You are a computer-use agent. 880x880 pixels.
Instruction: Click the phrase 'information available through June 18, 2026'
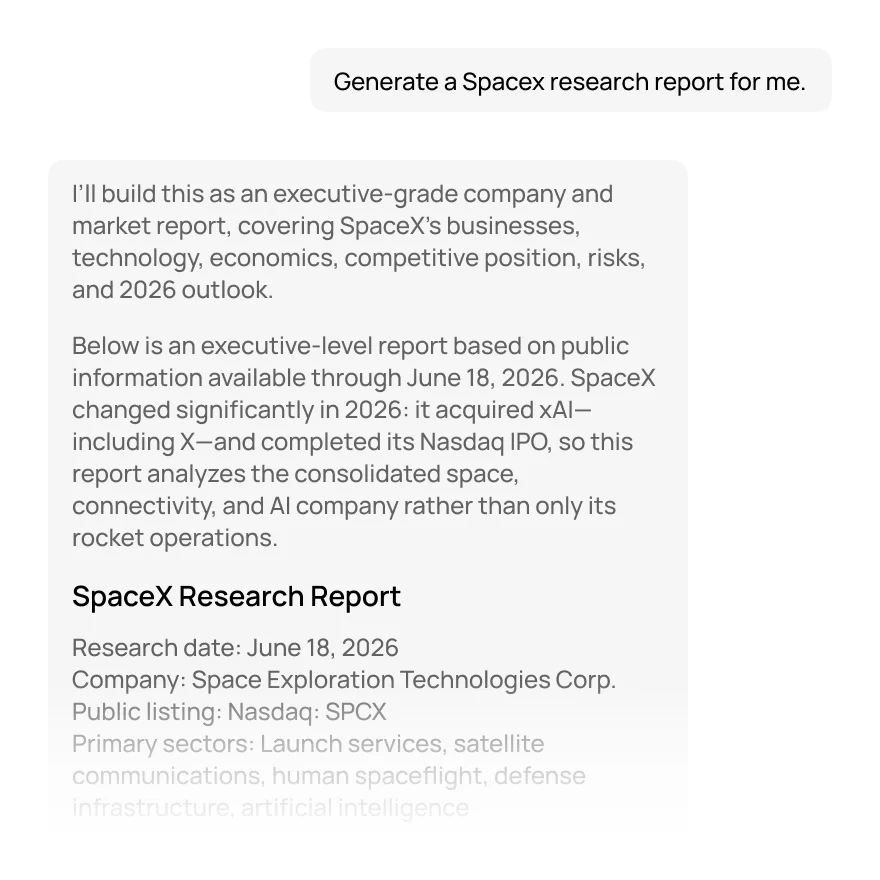click(318, 378)
